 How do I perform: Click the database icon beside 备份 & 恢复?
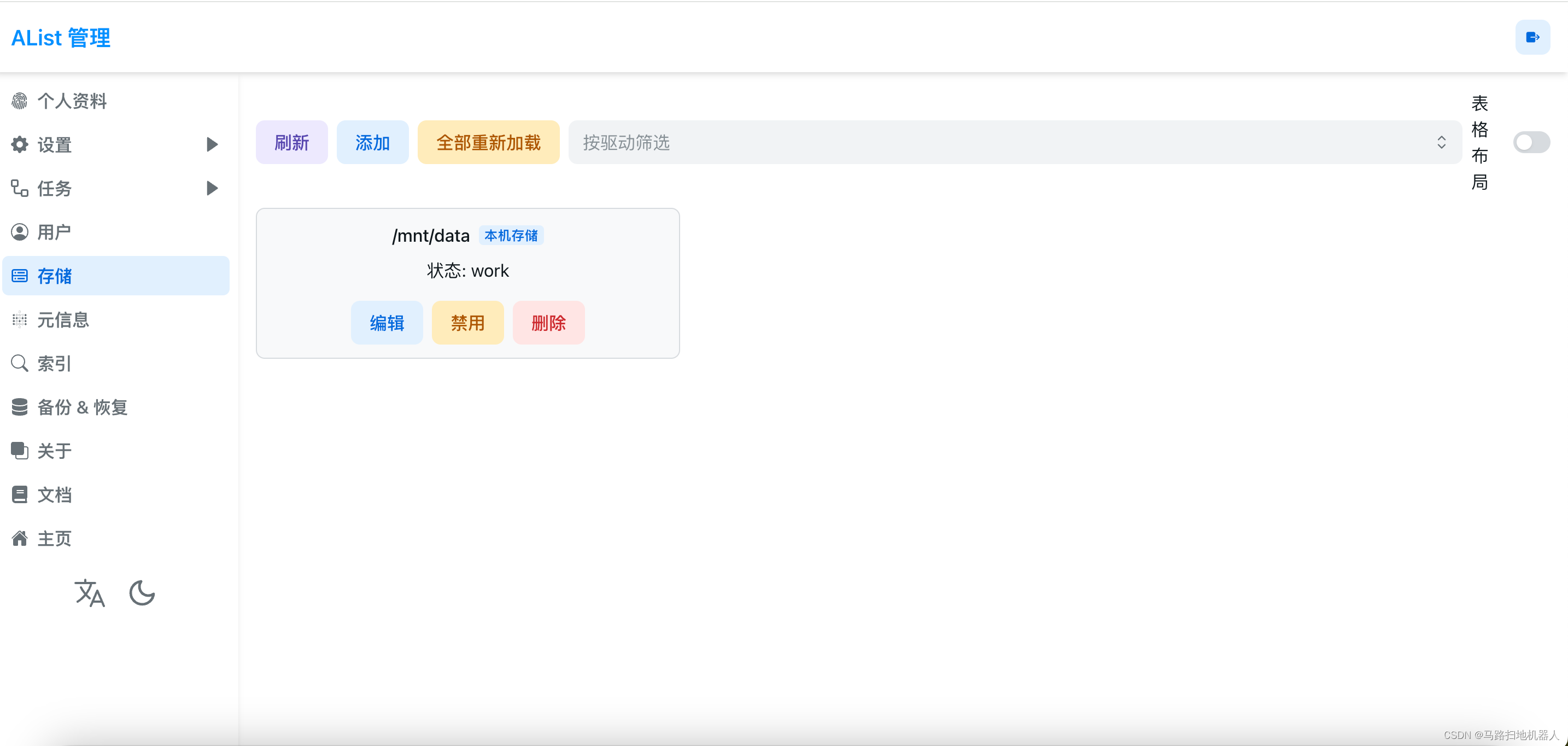[x=20, y=407]
